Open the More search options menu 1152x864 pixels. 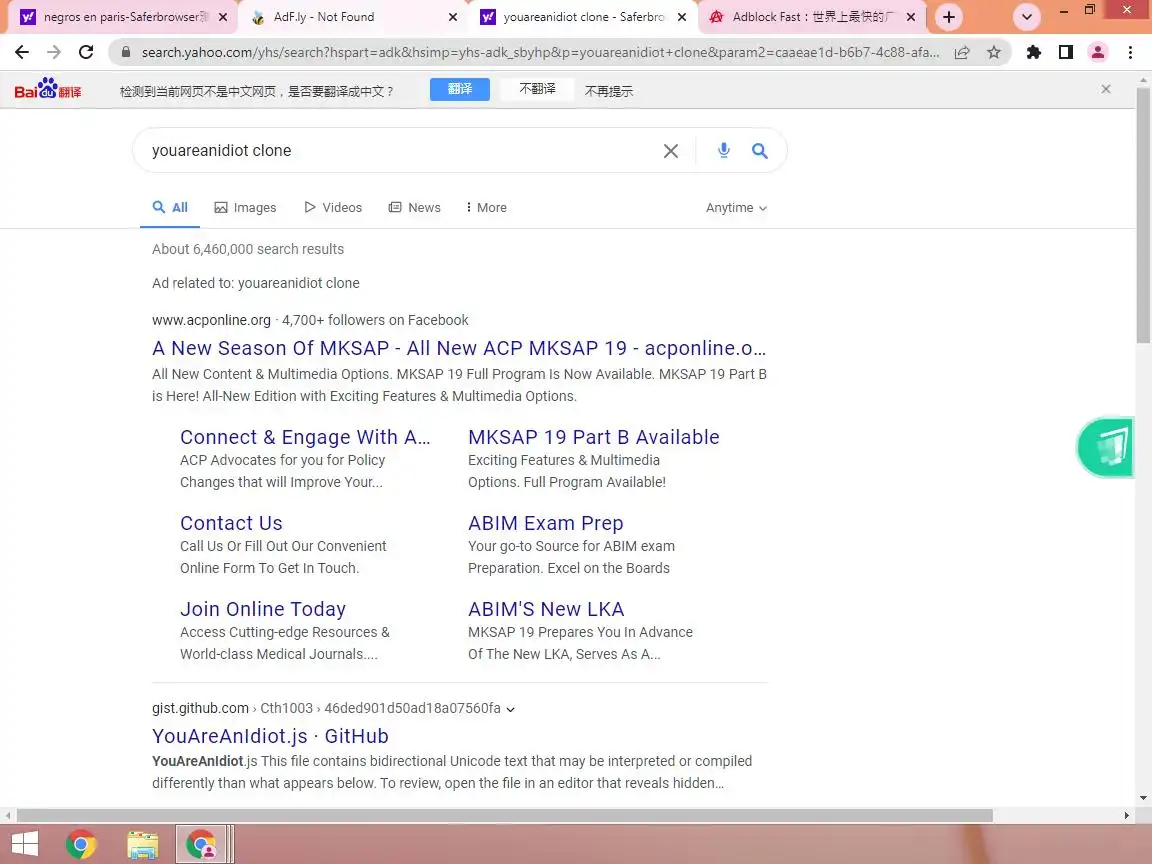click(x=486, y=207)
